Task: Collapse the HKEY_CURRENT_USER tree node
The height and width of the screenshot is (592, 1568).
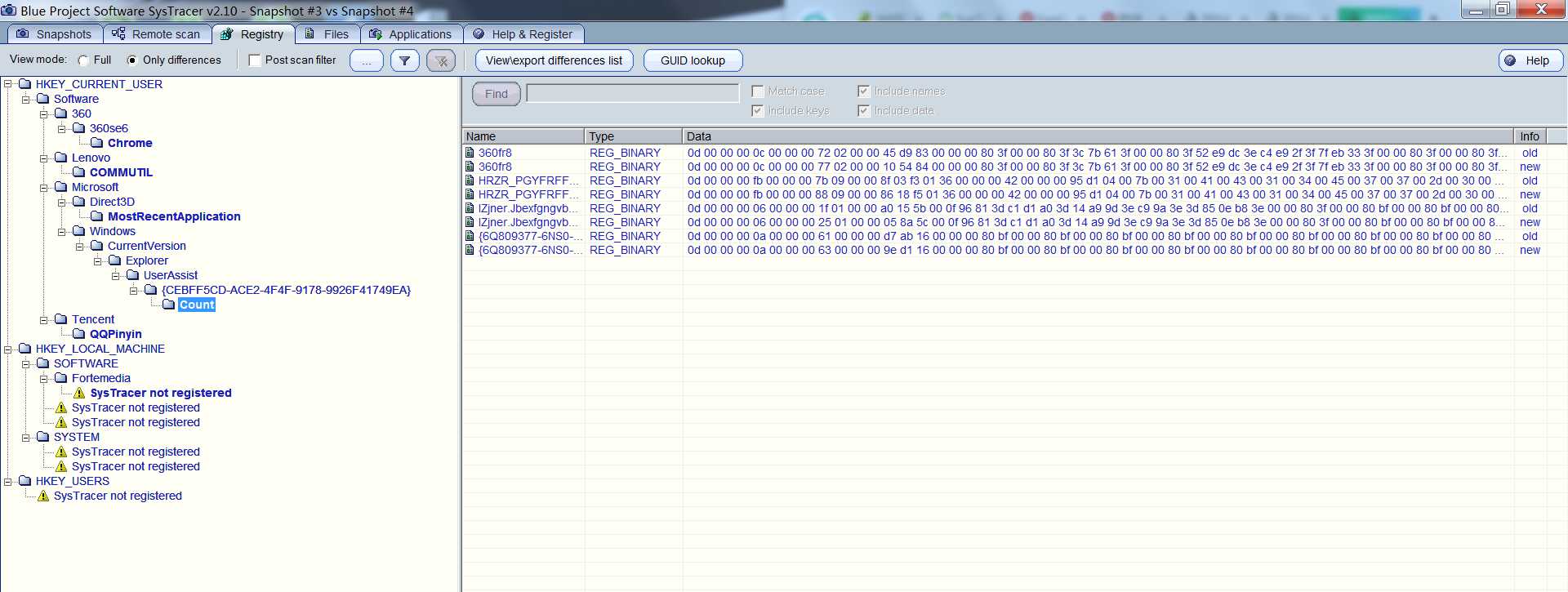Action: (8, 84)
